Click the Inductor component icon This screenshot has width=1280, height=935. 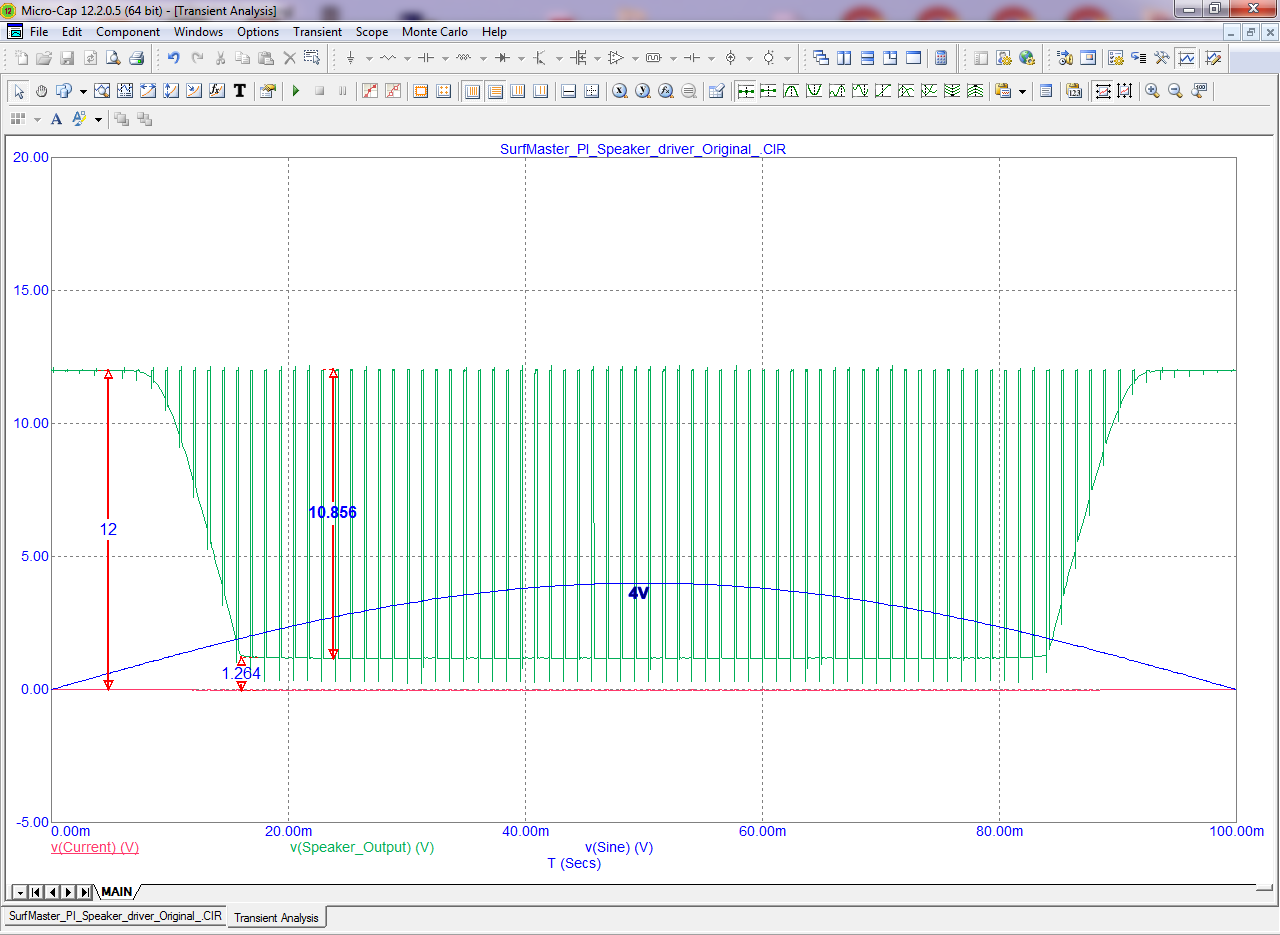464,58
